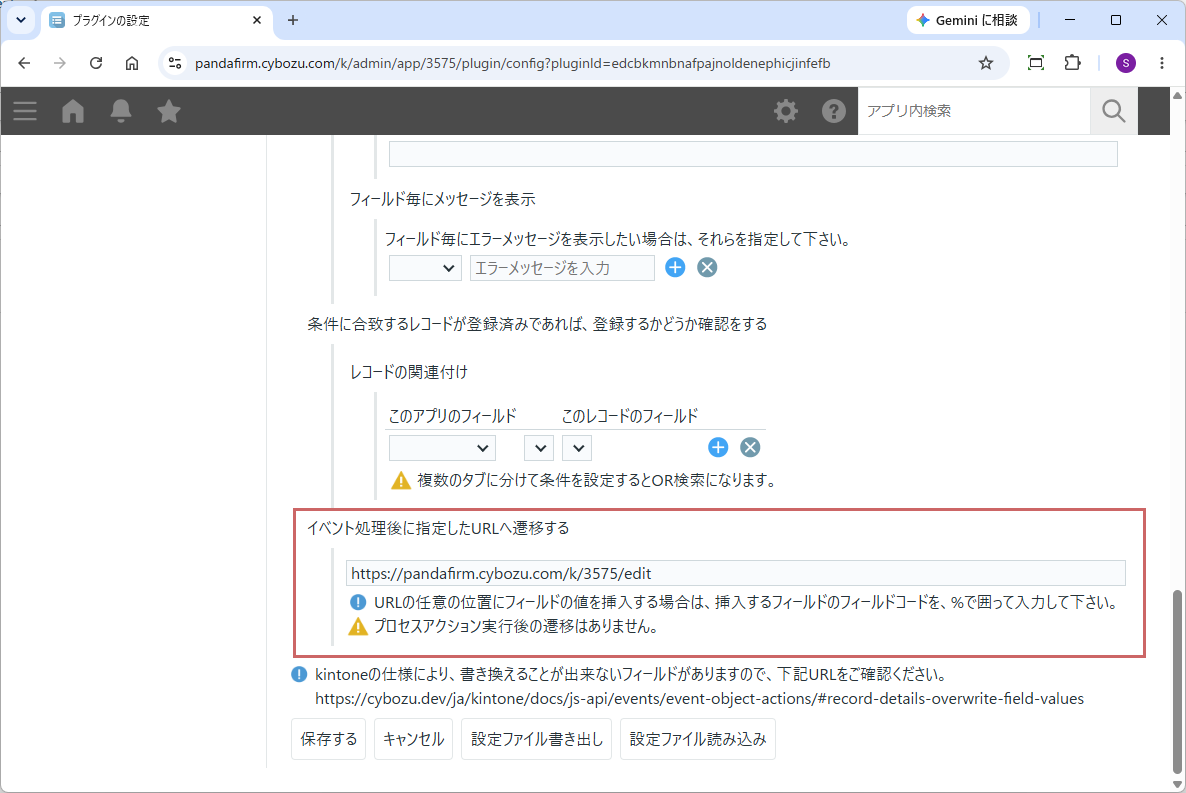1186x793 pixels.
Task: Click 'Gemini に相談' button
Action: pos(967,20)
